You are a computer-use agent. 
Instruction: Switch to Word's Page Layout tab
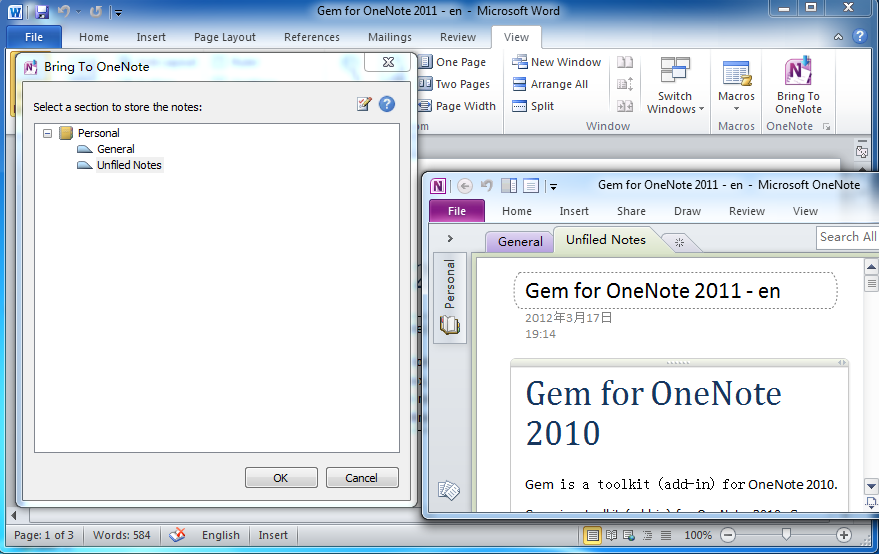pos(225,37)
